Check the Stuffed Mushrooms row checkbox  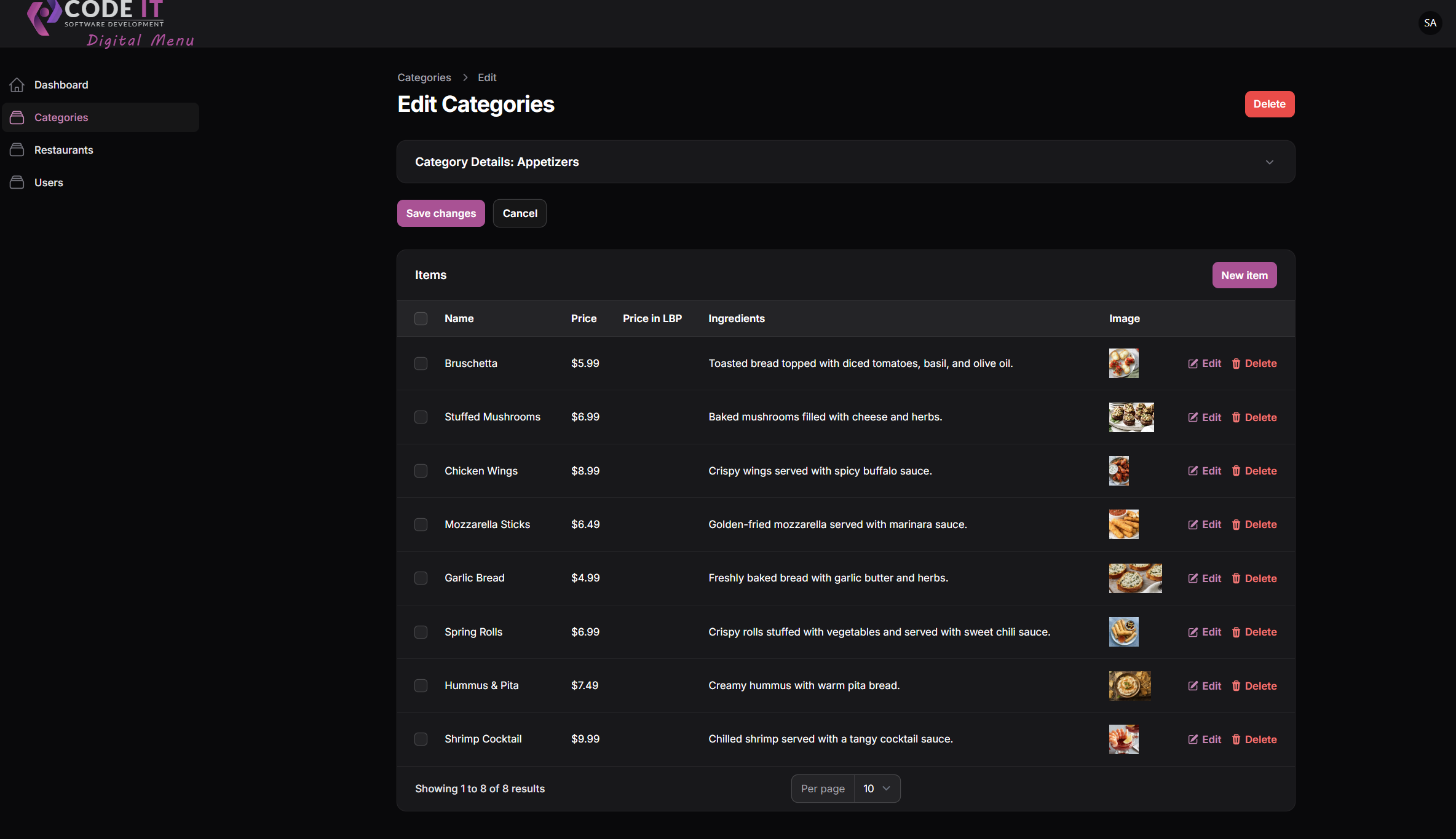421,417
